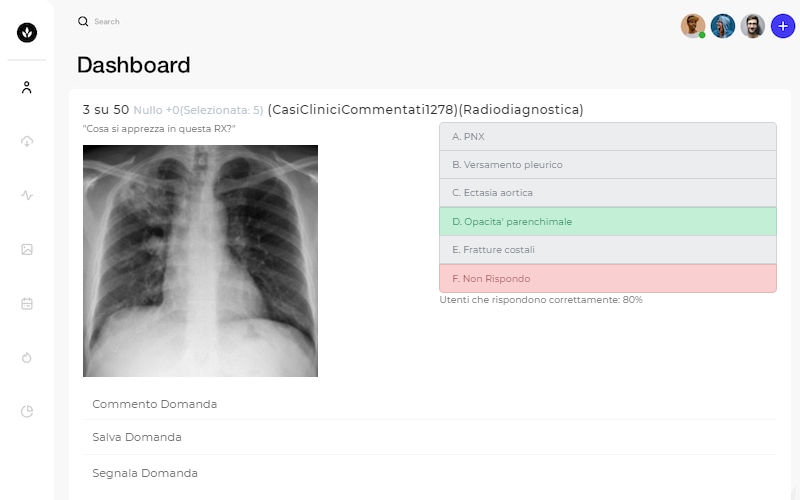
Task: Select the activity pulse sidebar icon
Action: (x=27, y=195)
